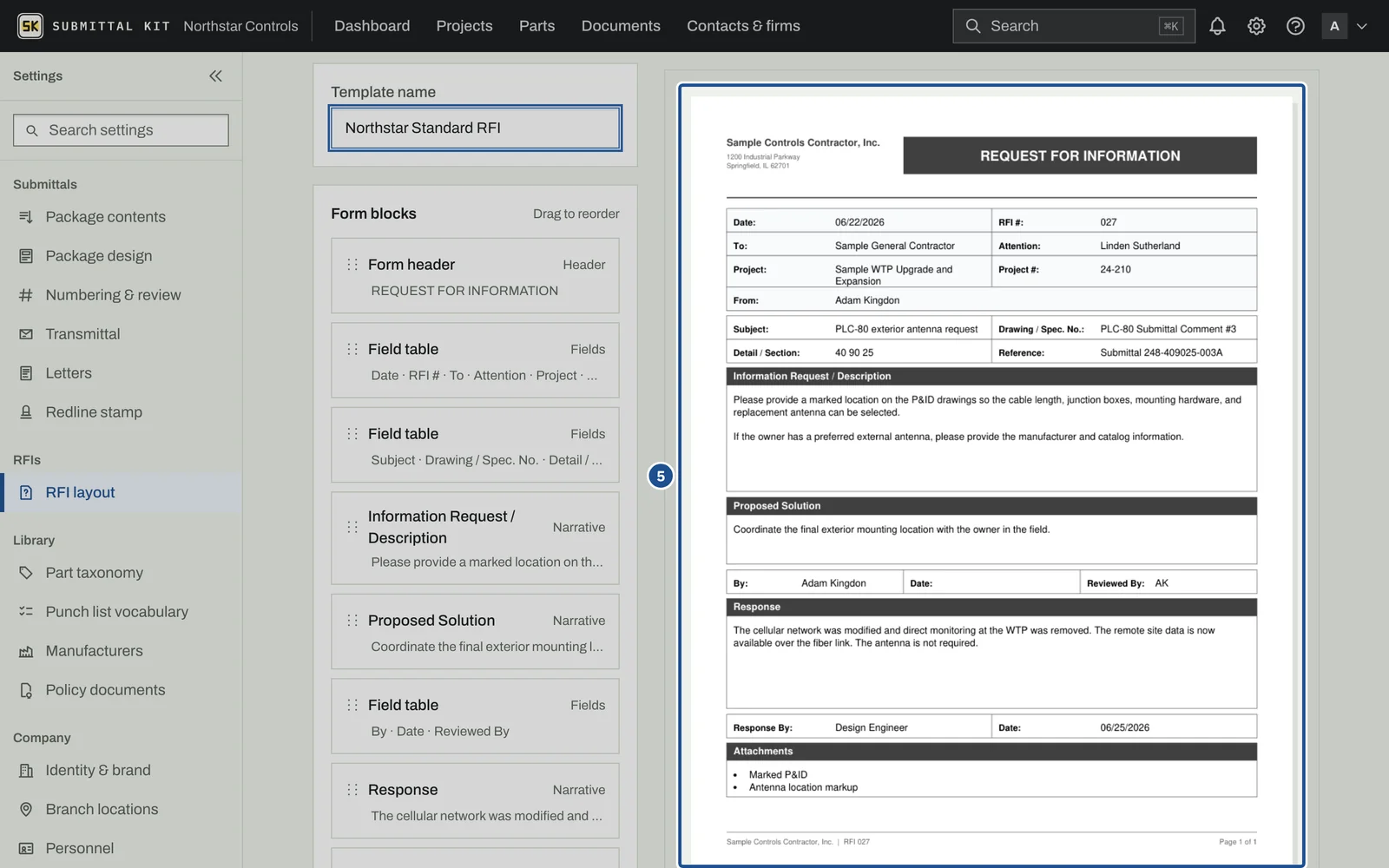
Task: Click the Package design icon
Action: (26, 256)
